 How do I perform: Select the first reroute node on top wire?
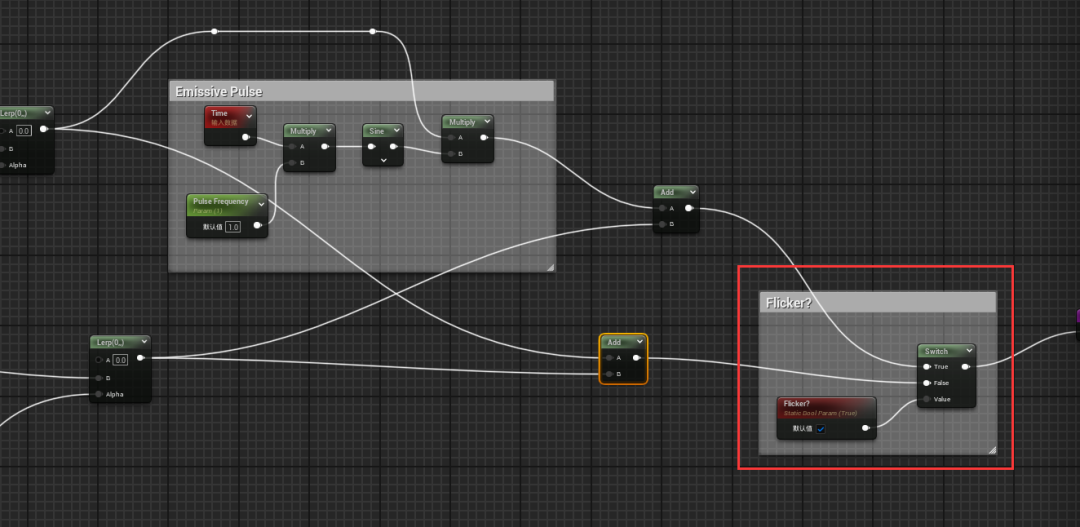214,31
